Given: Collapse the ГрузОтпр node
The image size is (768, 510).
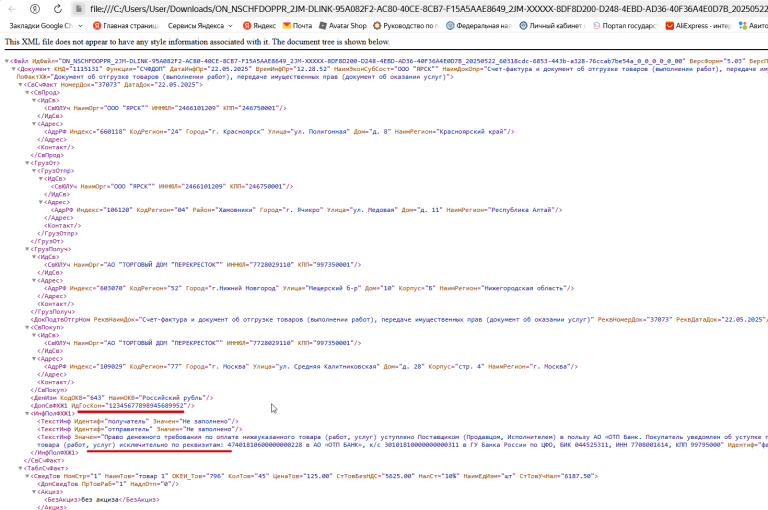Looking at the screenshot, I should coord(34,171).
